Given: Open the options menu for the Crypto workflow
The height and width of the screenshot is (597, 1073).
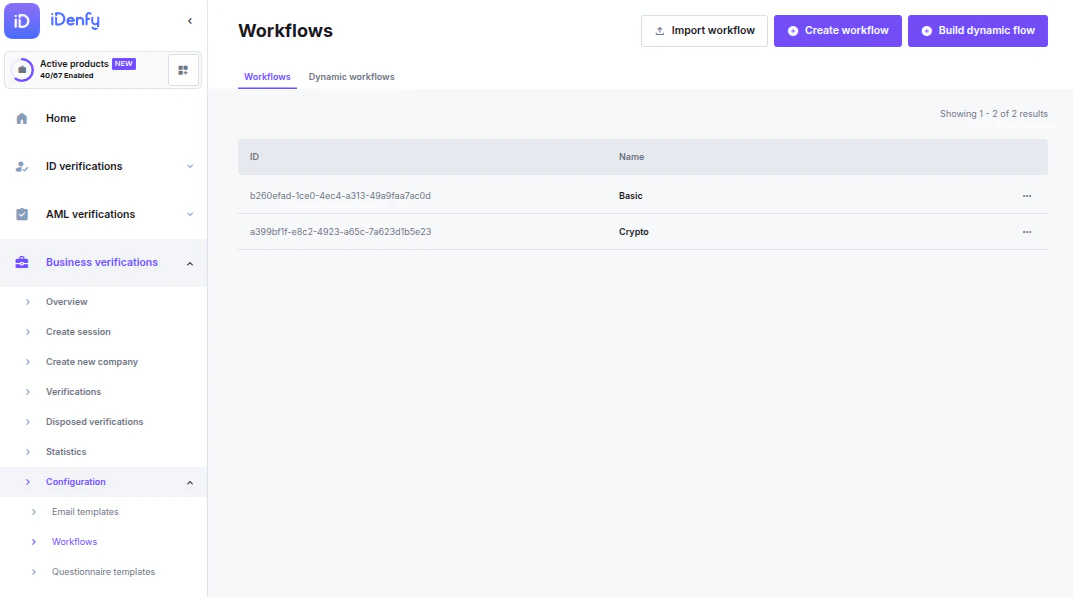Looking at the screenshot, I should [x=1027, y=232].
